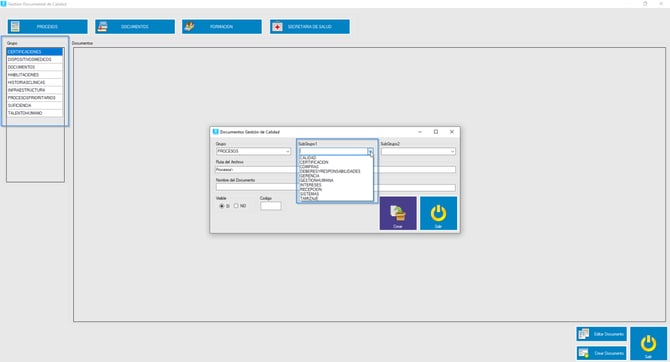Select SUFICIENCIA in the Grupo list
The image size is (670, 362).
point(35,106)
